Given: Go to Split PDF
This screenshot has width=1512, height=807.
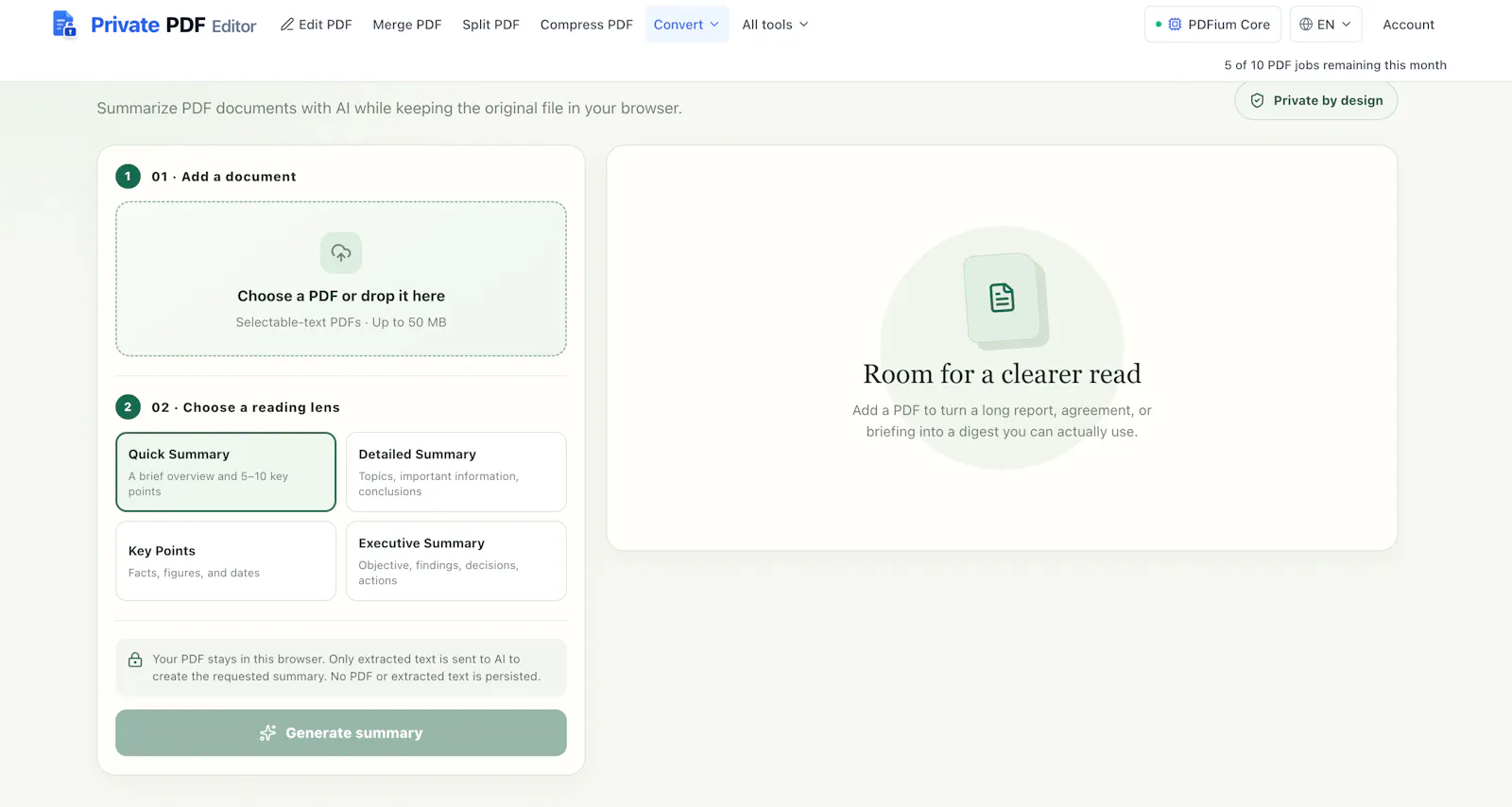Looking at the screenshot, I should click(490, 25).
